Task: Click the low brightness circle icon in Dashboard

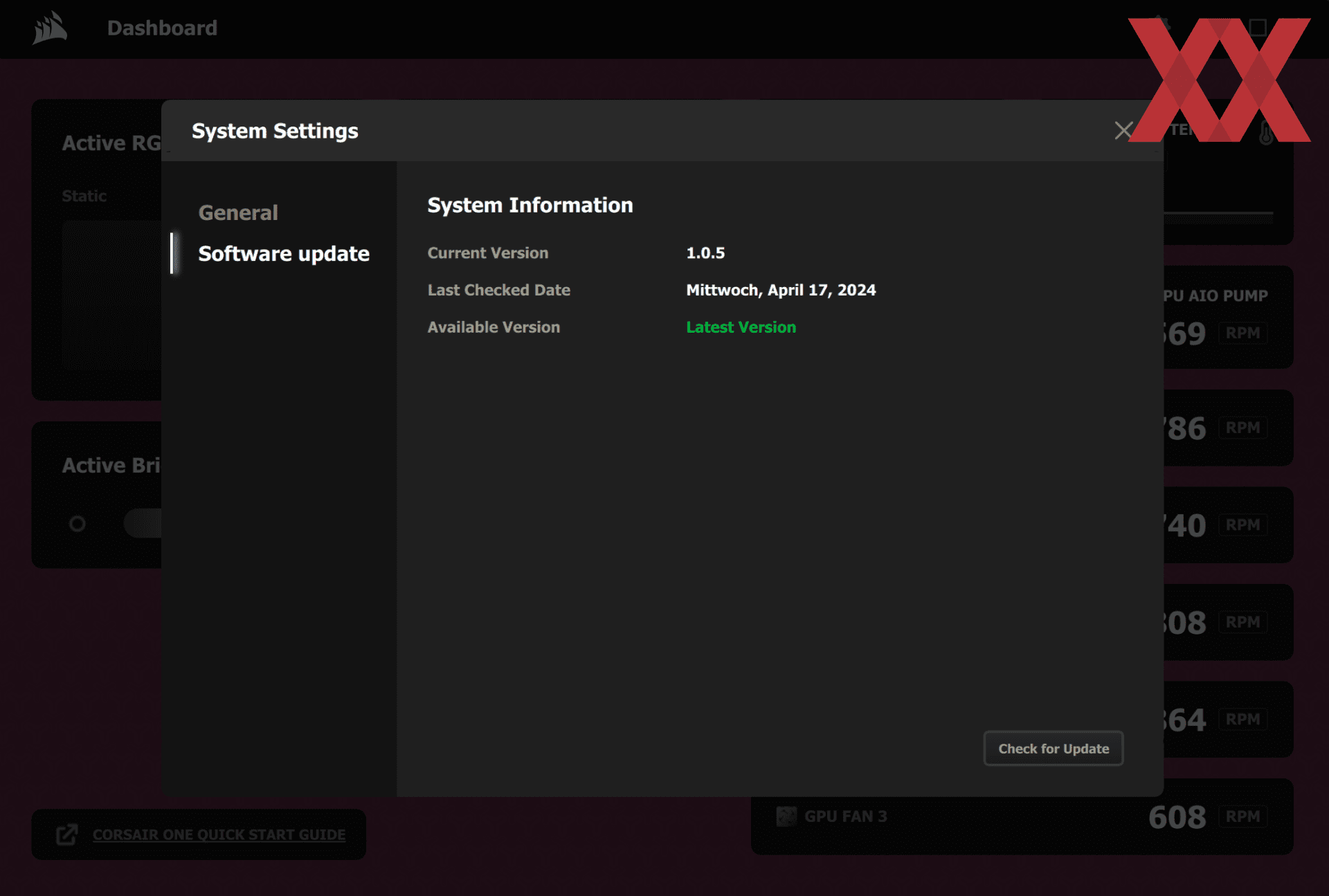Action: coord(78,524)
